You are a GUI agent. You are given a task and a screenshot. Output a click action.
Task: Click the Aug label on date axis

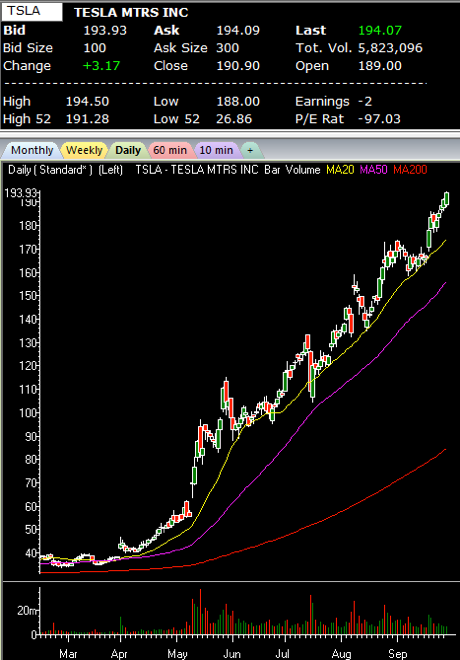pyautogui.click(x=341, y=653)
